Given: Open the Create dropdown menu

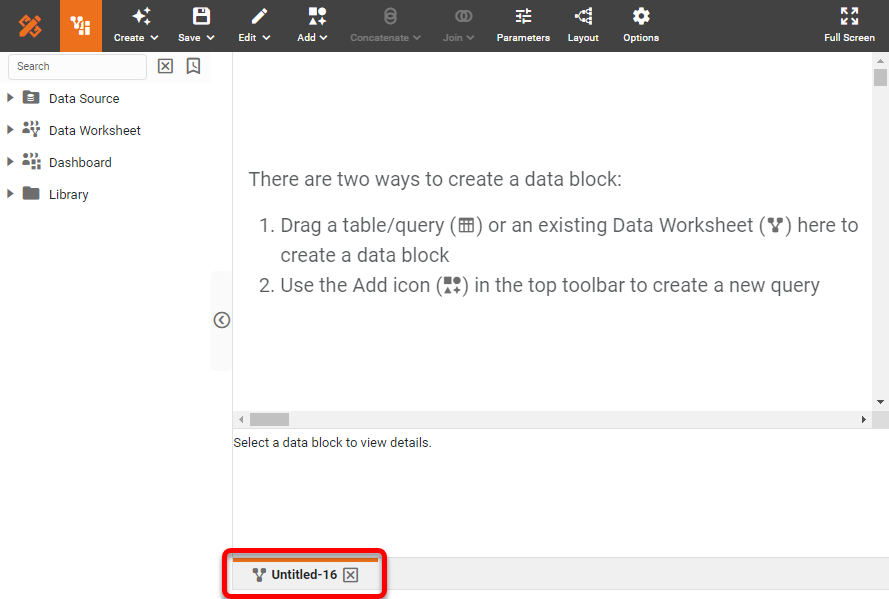Looking at the screenshot, I should pyautogui.click(x=136, y=24).
